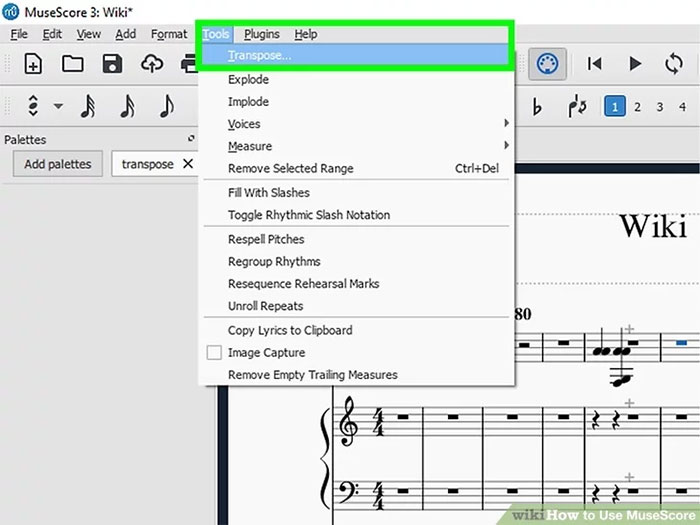The height and width of the screenshot is (525, 700).
Task: Click the Add palettes button
Action: [58, 164]
